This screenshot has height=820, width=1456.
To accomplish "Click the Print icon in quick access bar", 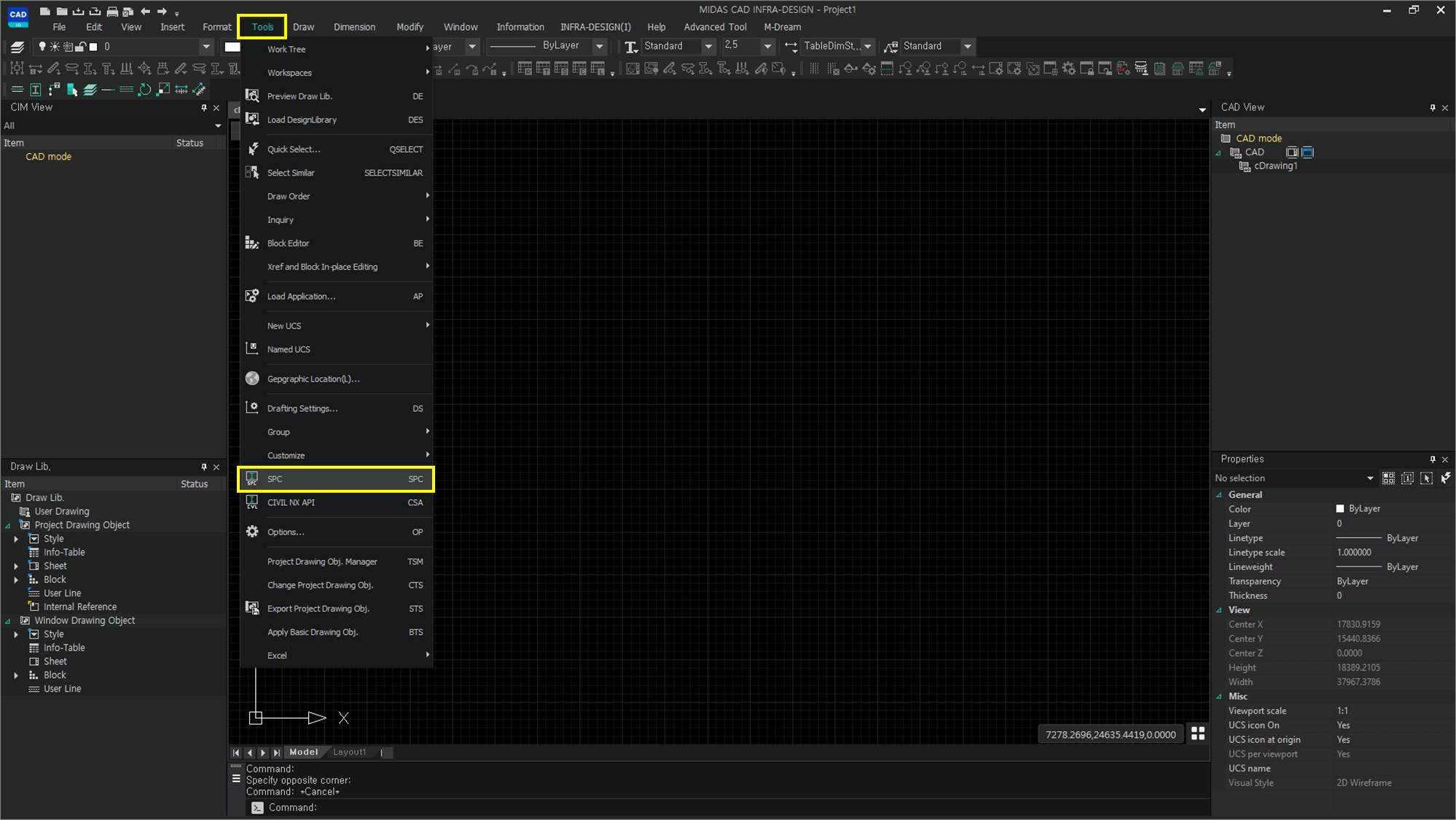I will click(x=111, y=11).
